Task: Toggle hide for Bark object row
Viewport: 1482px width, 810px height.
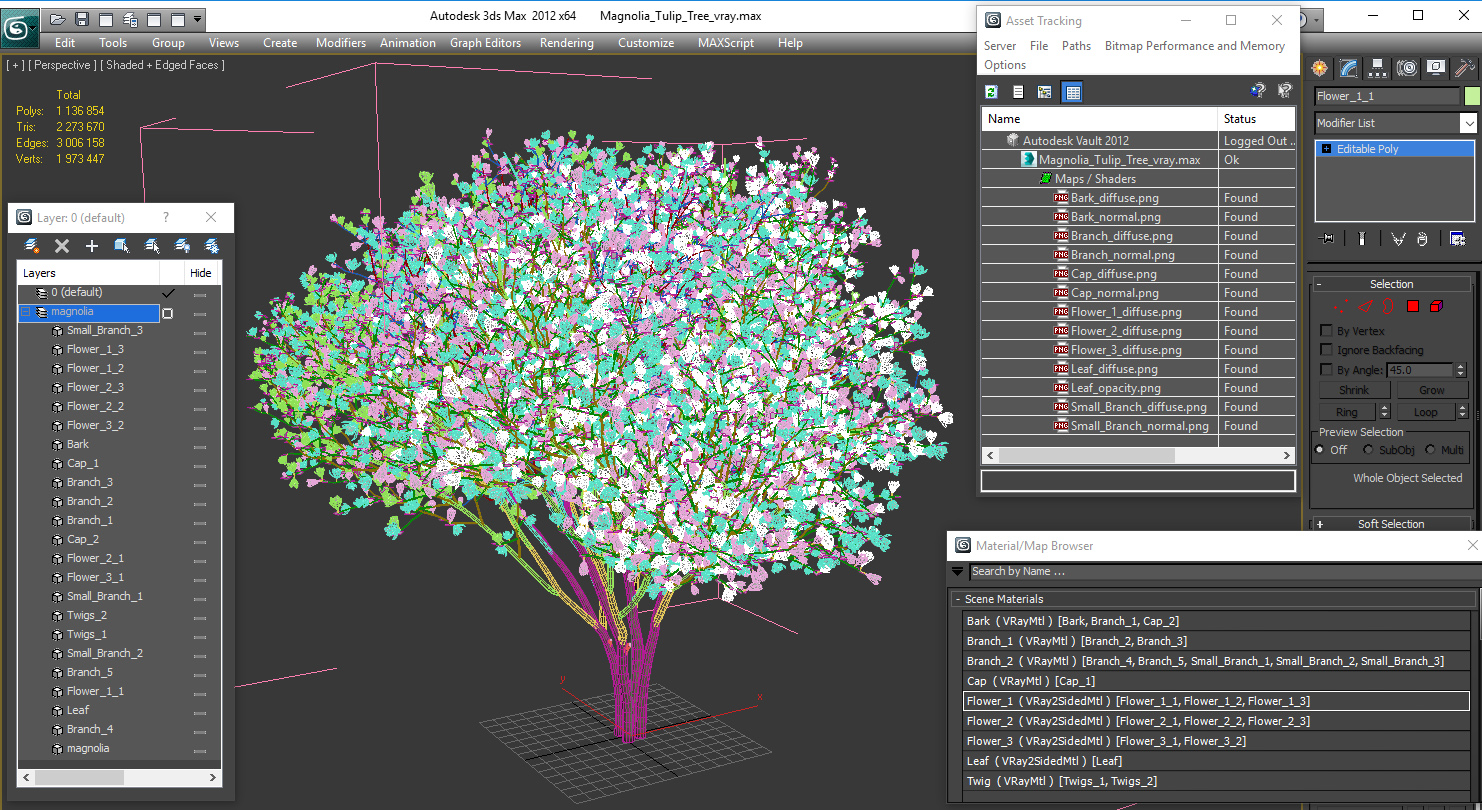Action: click(x=200, y=446)
